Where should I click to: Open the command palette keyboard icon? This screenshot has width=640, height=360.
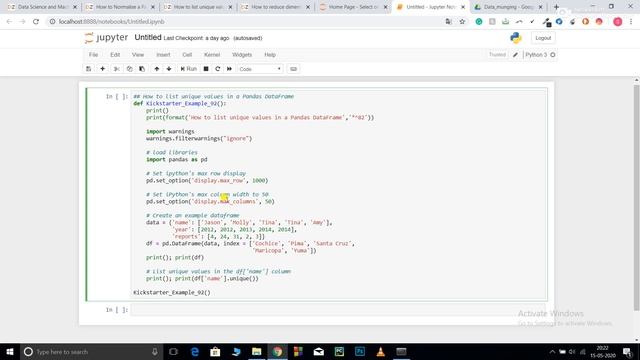click(x=293, y=69)
